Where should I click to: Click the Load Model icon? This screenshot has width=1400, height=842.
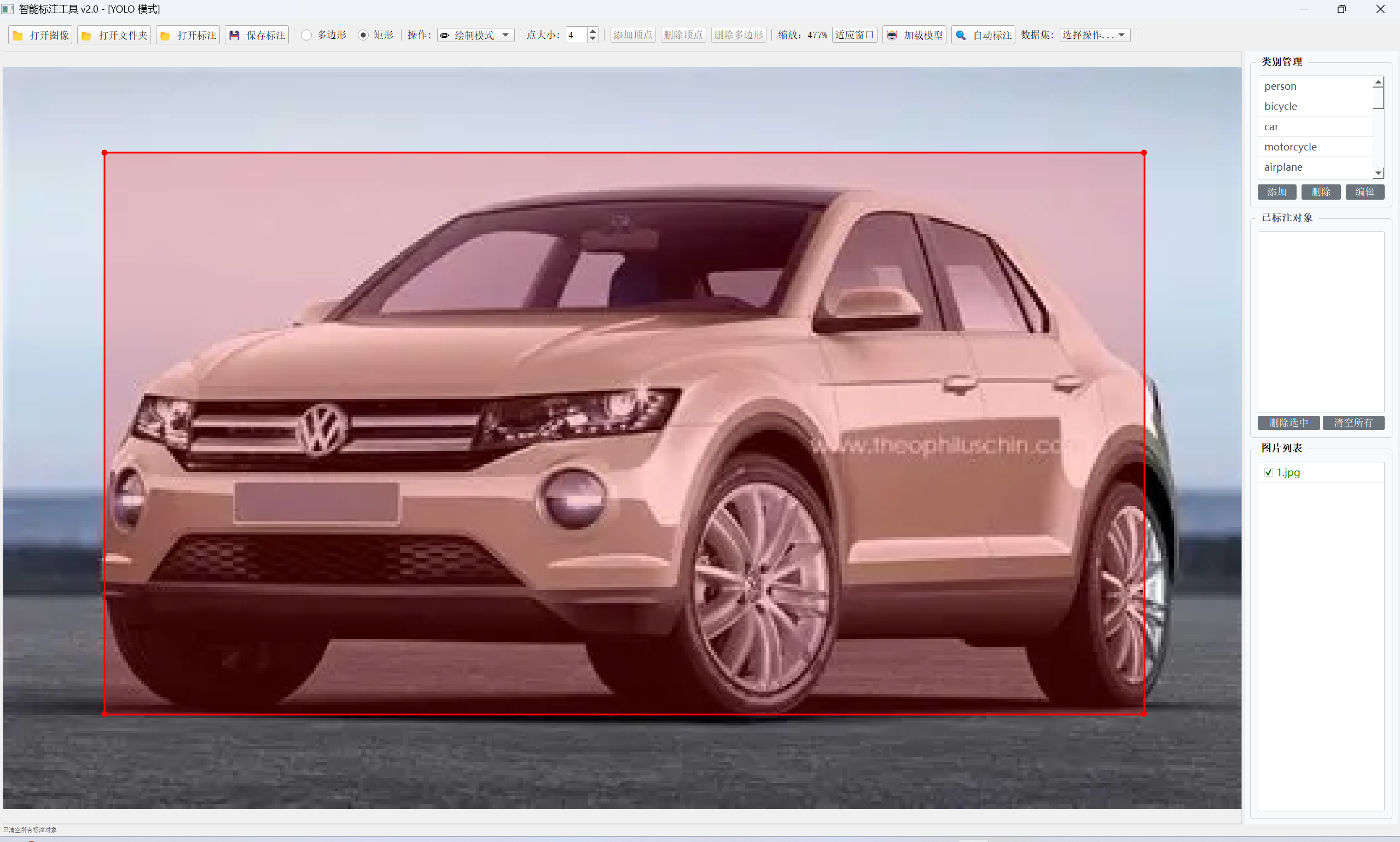pyautogui.click(x=892, y=35)
